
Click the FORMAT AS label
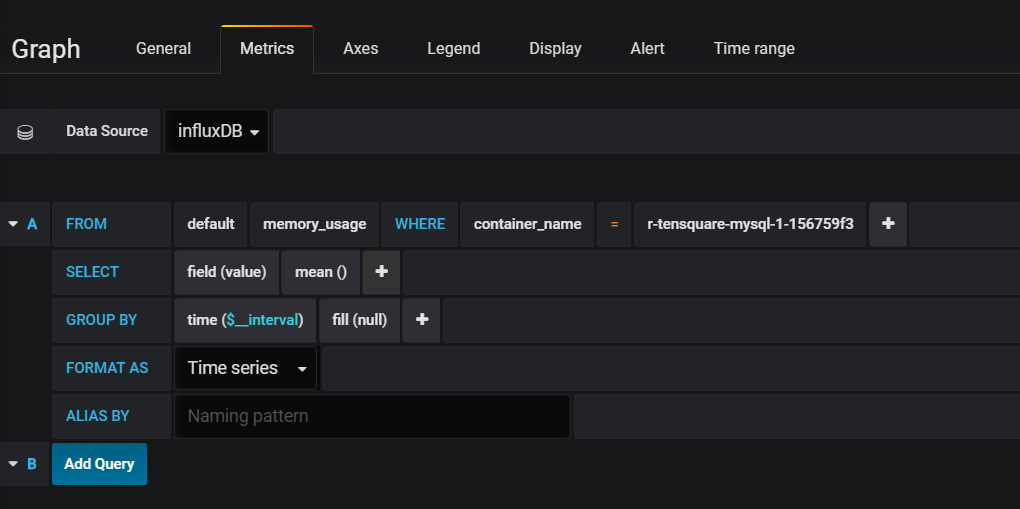pos(107,368)
